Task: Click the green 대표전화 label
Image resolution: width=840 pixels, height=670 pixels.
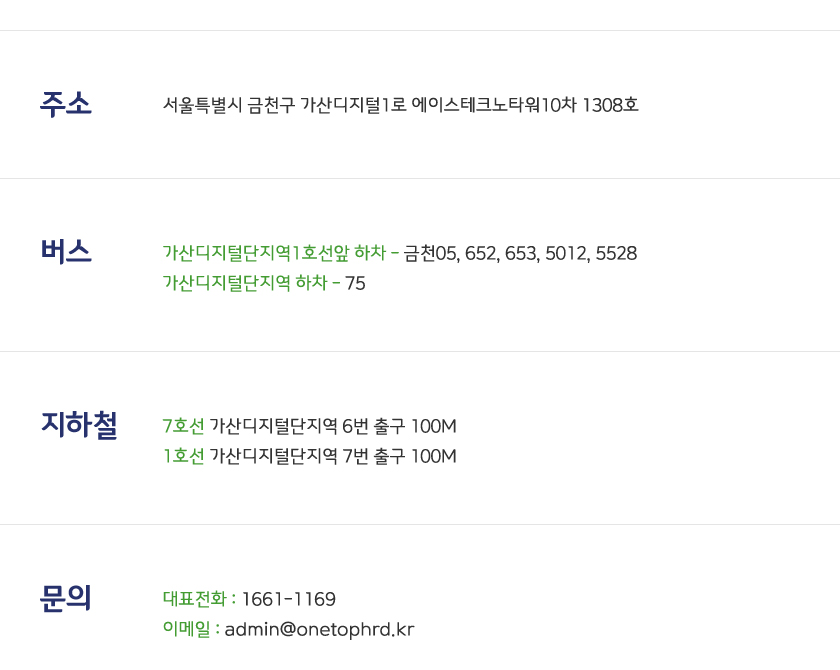Action: (195, 599)
